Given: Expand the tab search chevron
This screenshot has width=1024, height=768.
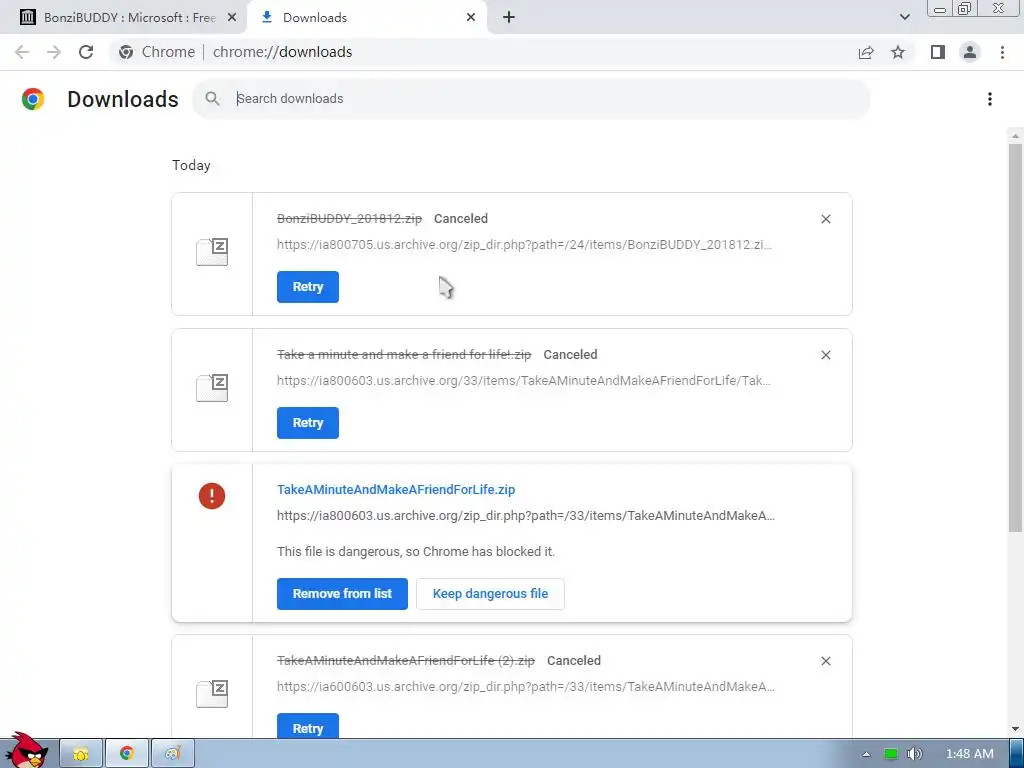Looking at the screenshot, I should [904, 17].
